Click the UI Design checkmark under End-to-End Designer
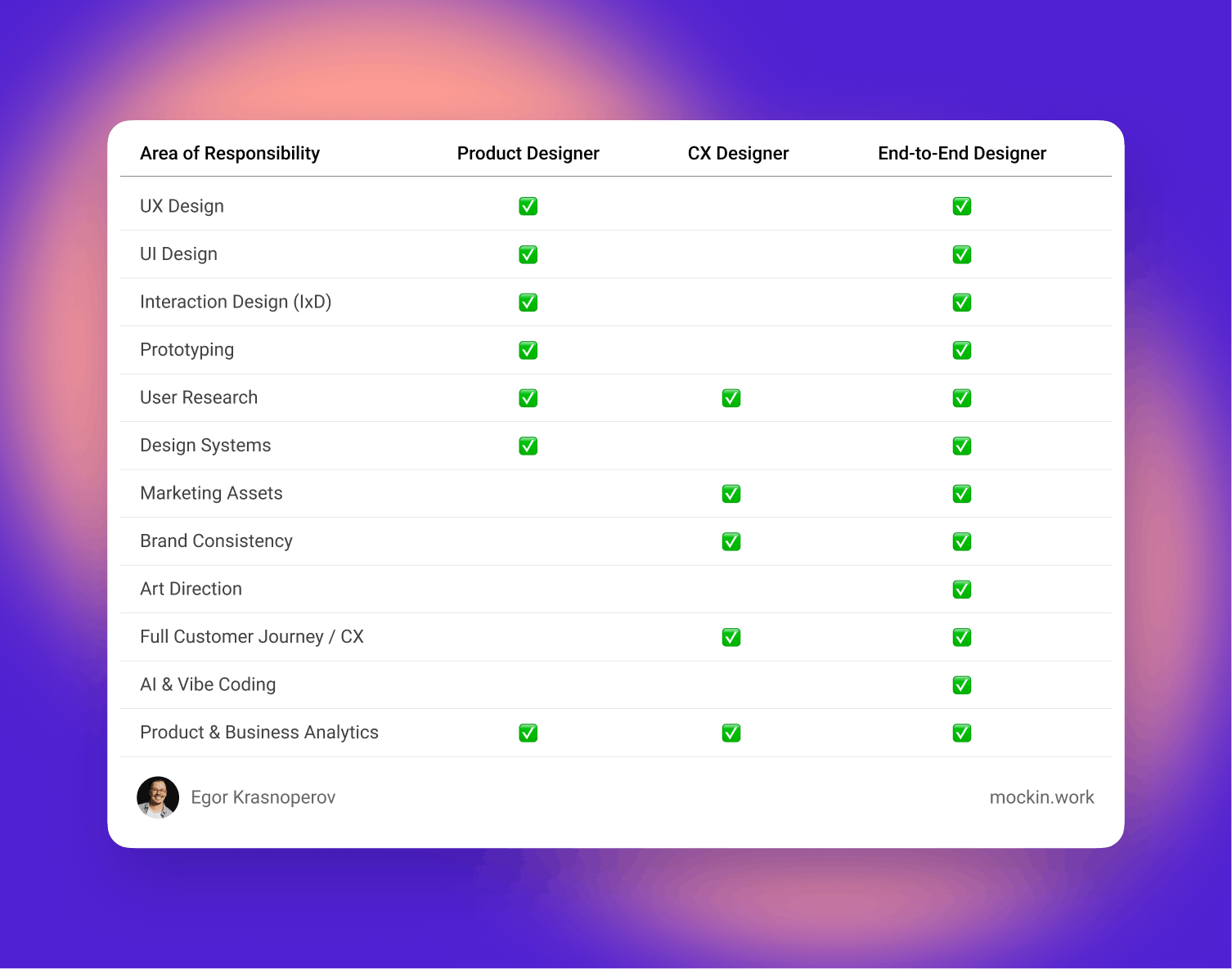This screenshot has width=1232, height=969. 962,254
